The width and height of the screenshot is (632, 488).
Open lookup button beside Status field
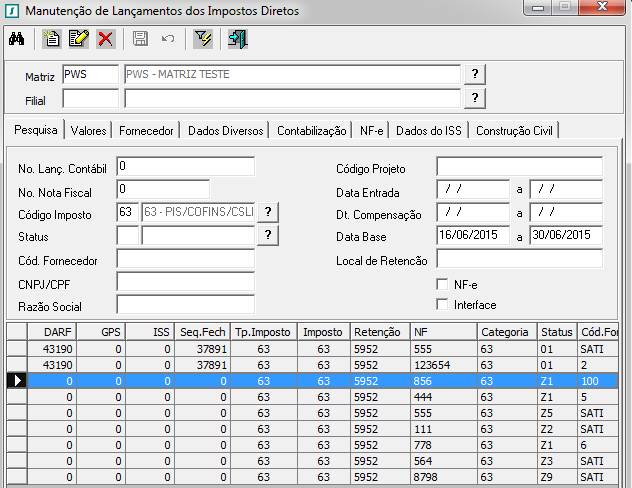pyautogui.click(x=268, y=234)
